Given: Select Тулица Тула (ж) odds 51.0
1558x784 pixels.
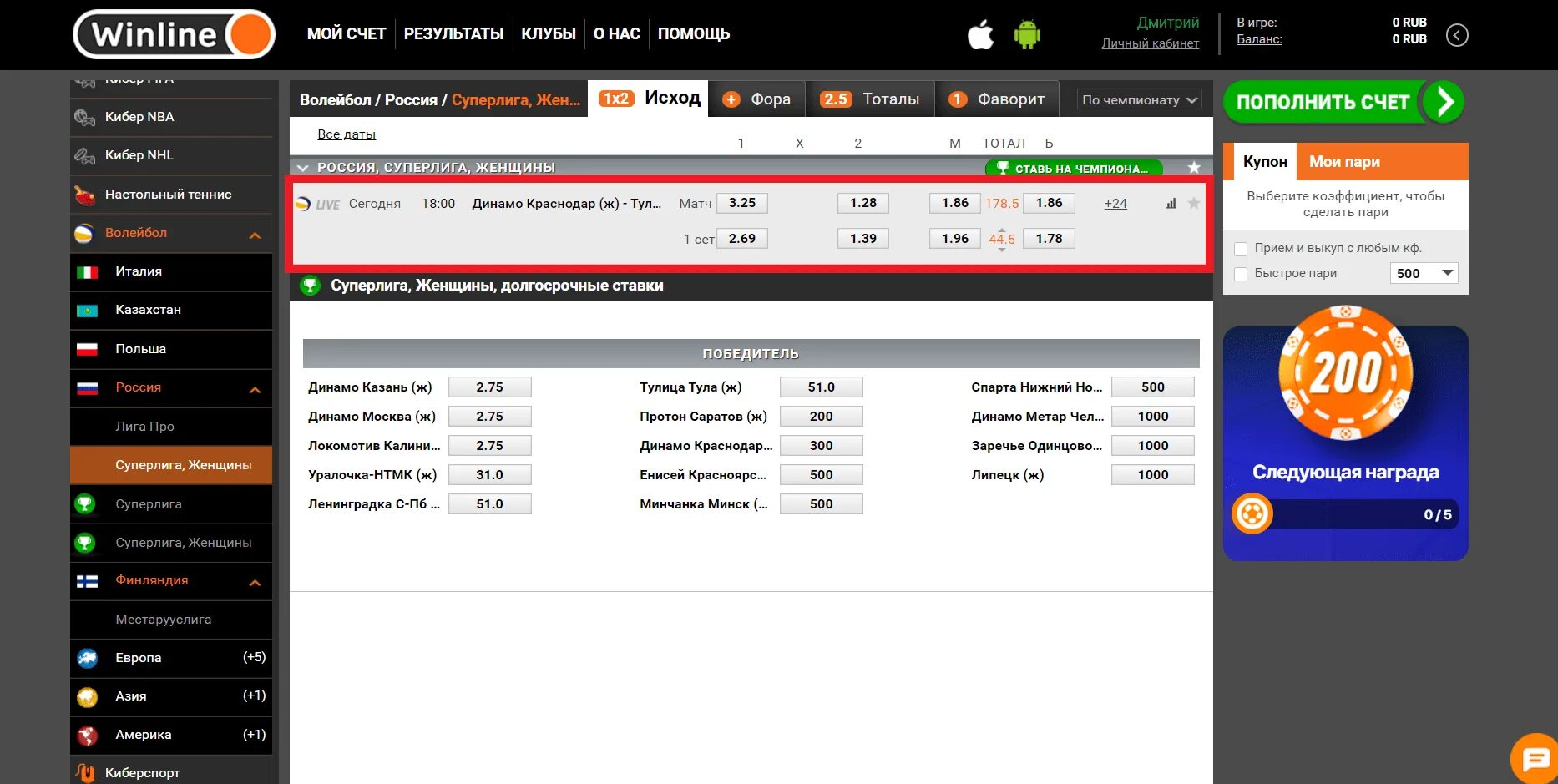Looking at the screenshot, I should 821,387.
